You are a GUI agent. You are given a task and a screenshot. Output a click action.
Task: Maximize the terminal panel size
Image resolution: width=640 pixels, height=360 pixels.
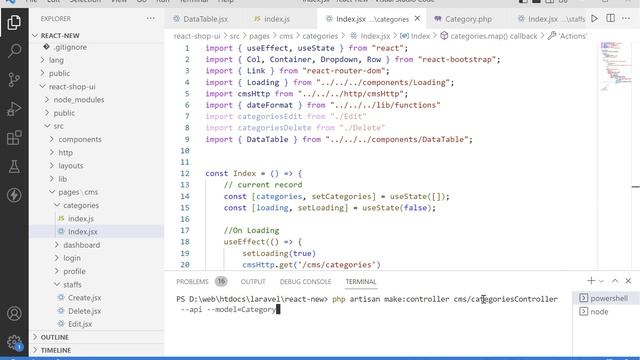[615, 281]
